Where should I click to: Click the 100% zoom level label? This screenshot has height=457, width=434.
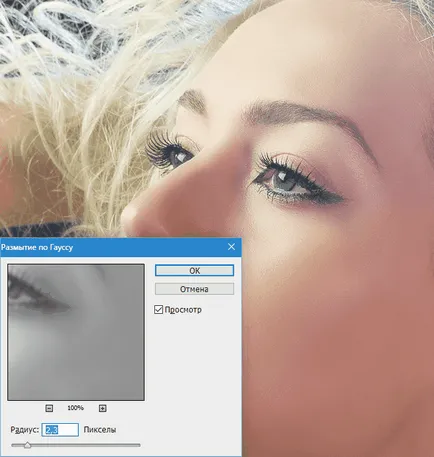point(76,408)
